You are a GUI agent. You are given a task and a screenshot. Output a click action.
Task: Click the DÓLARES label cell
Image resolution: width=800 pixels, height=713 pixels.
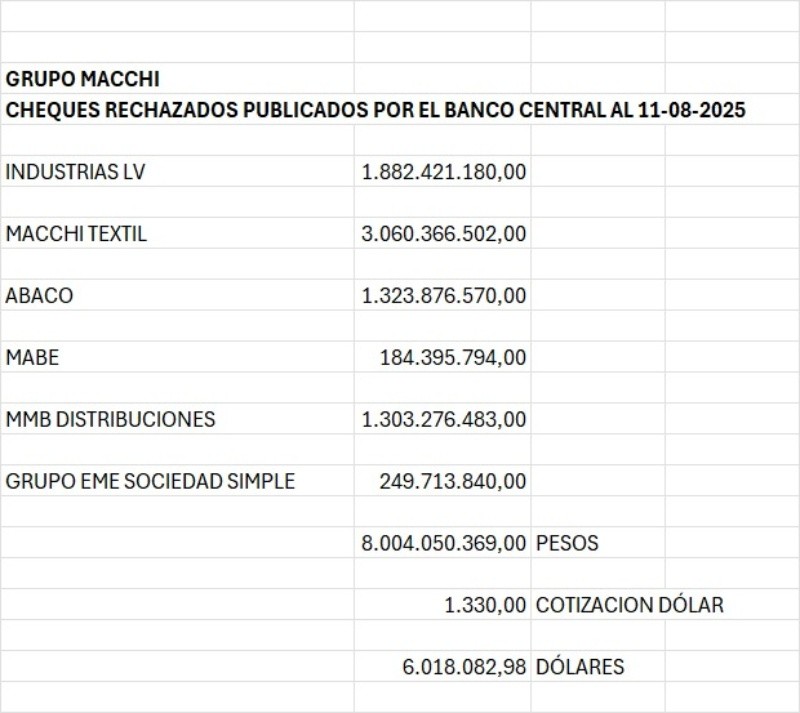(580, 666)
